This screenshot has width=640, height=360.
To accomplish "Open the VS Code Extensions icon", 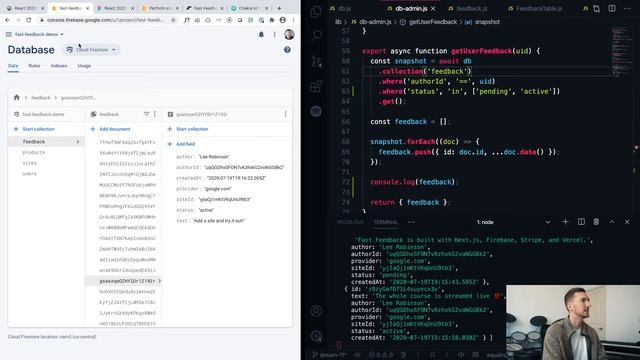I will pyautogui.click(x=316, y=86).
